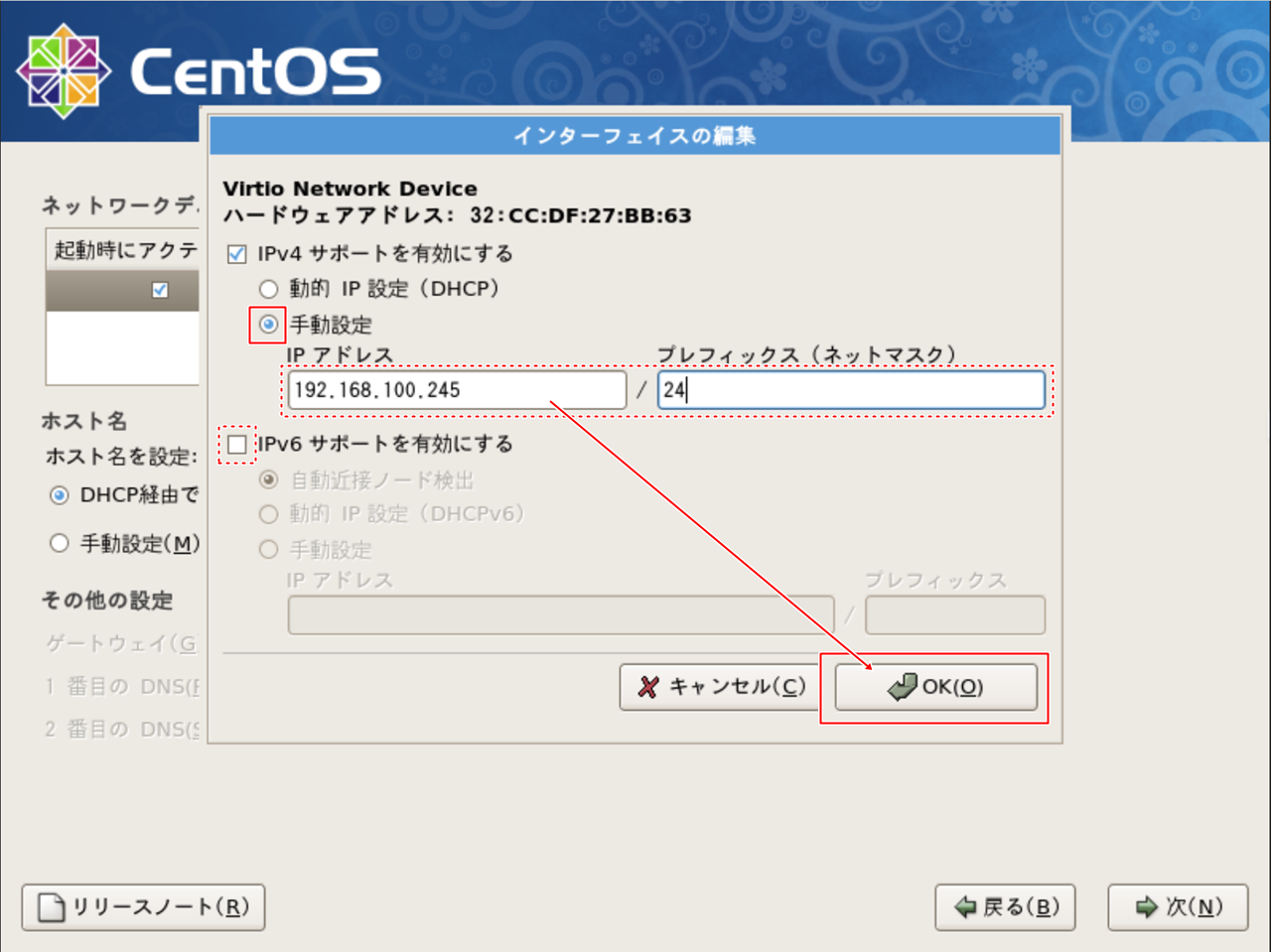Select manual IPv4 configuration radio button
The image size is (1271, 952).
[268, 325]
